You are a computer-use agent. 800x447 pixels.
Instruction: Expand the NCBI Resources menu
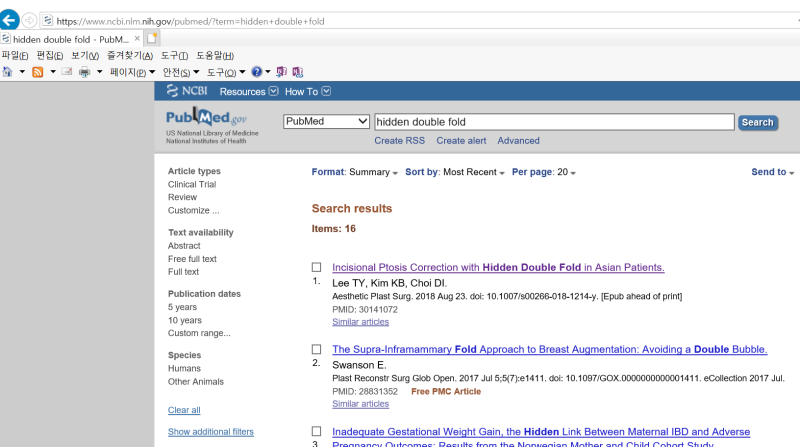[x=249, y=91]
